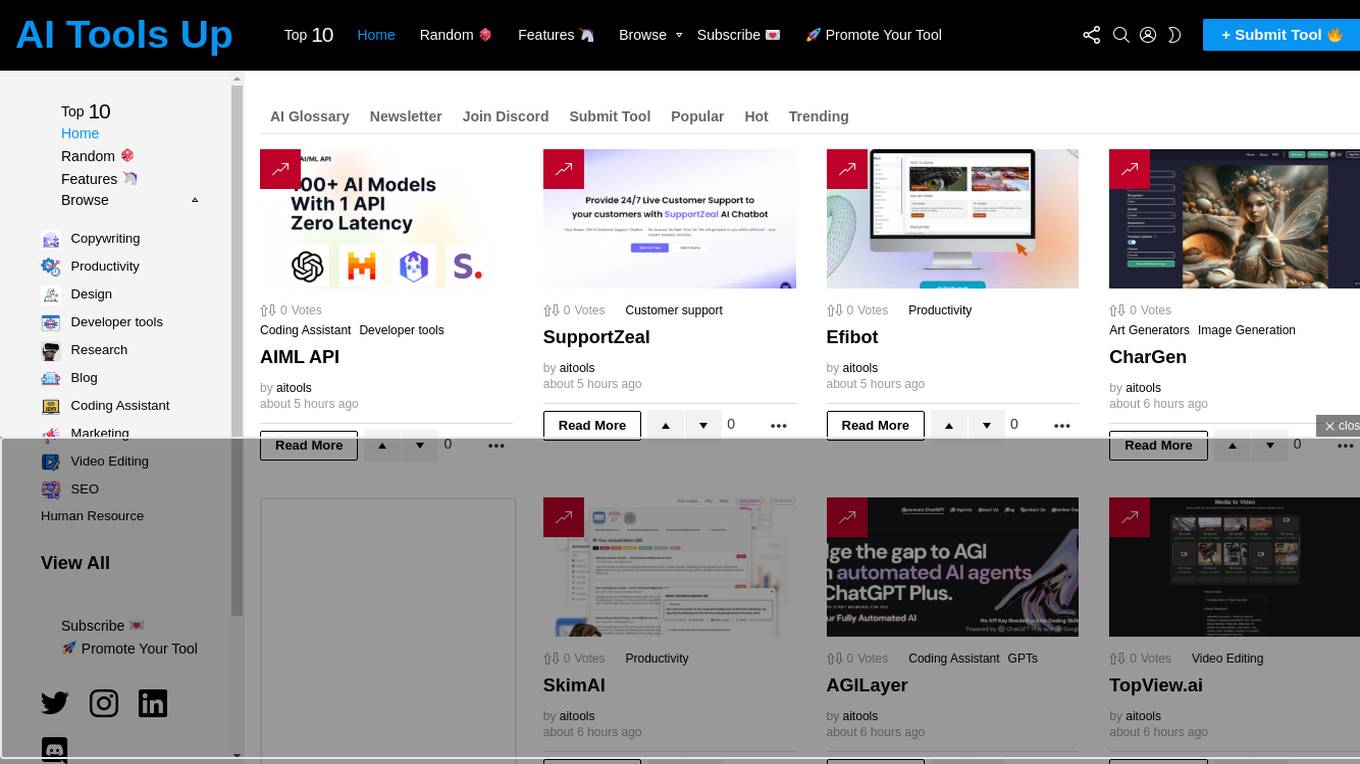1360x764 pixels.
Task: Upvote the Efibot tool
Action: 949,425
